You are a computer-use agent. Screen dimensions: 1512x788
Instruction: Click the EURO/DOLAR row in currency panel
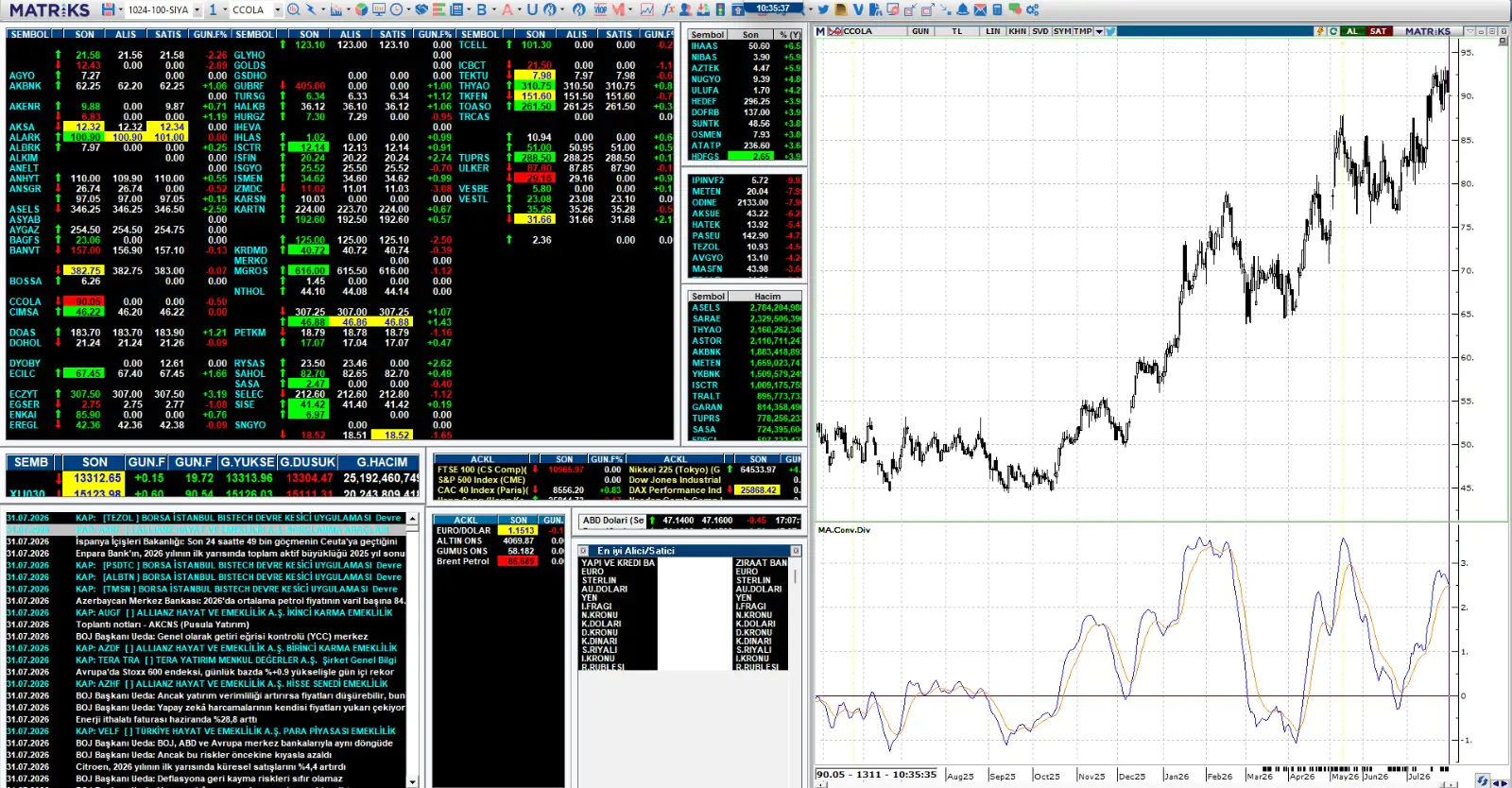[x=499, y=531]
